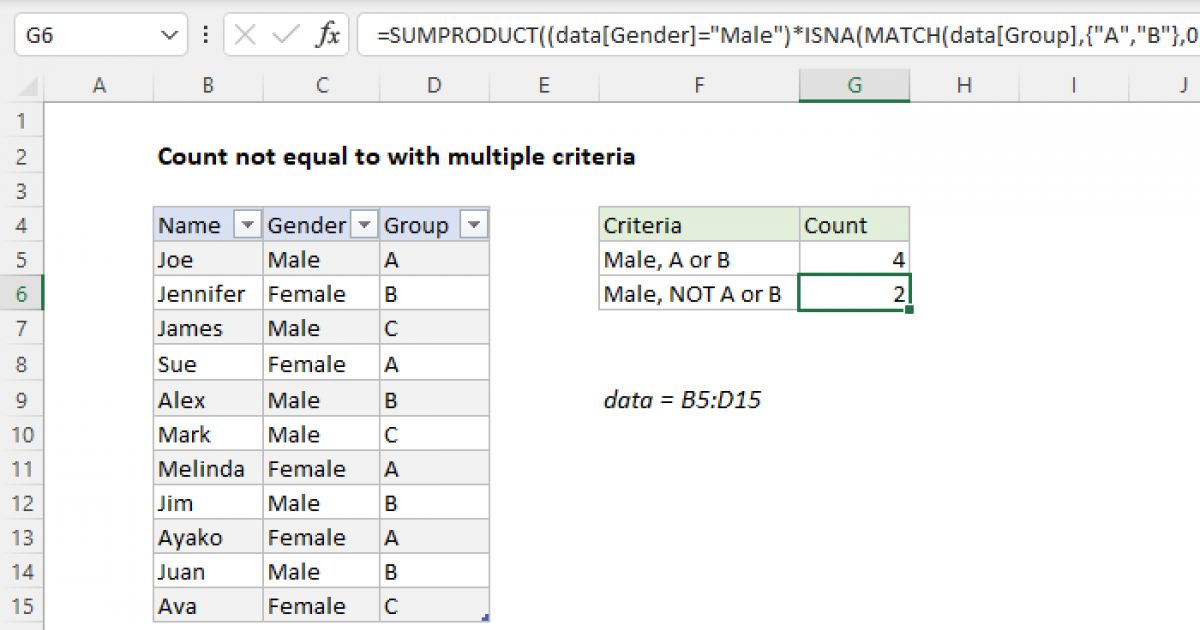Click the Cancel (X) icon beside the formula bar

[243, 34]
